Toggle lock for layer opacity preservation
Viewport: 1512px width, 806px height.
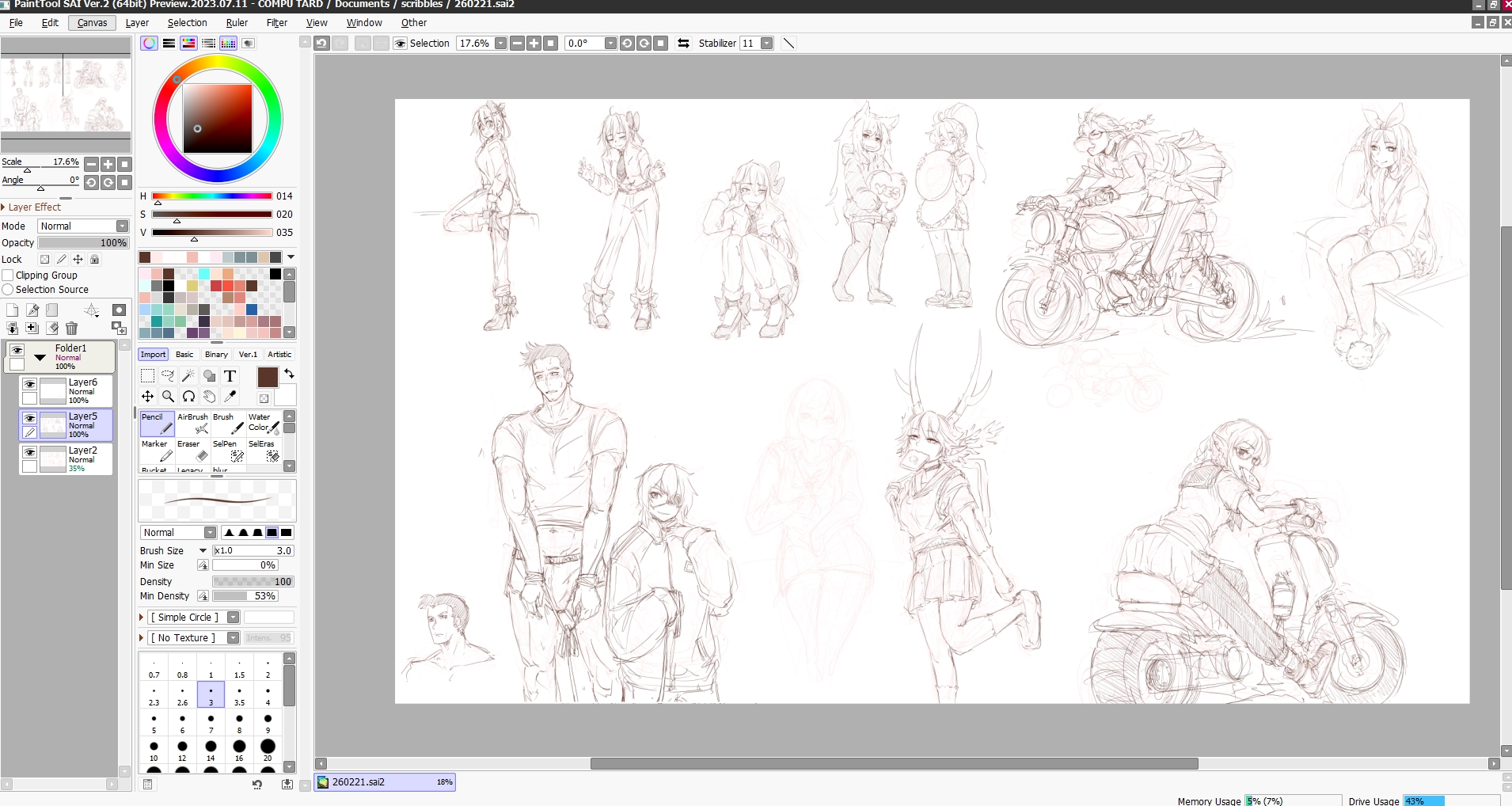[44, 260]
